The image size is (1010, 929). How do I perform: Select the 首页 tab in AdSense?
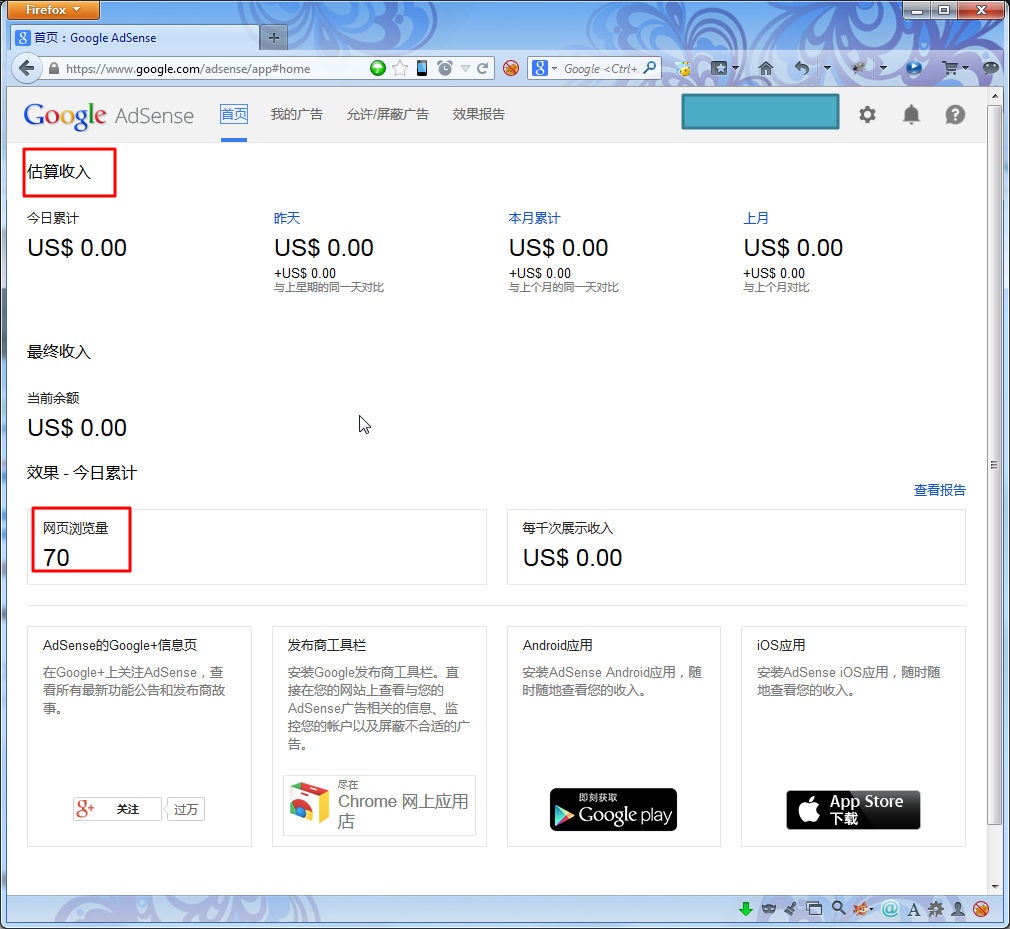234,115
